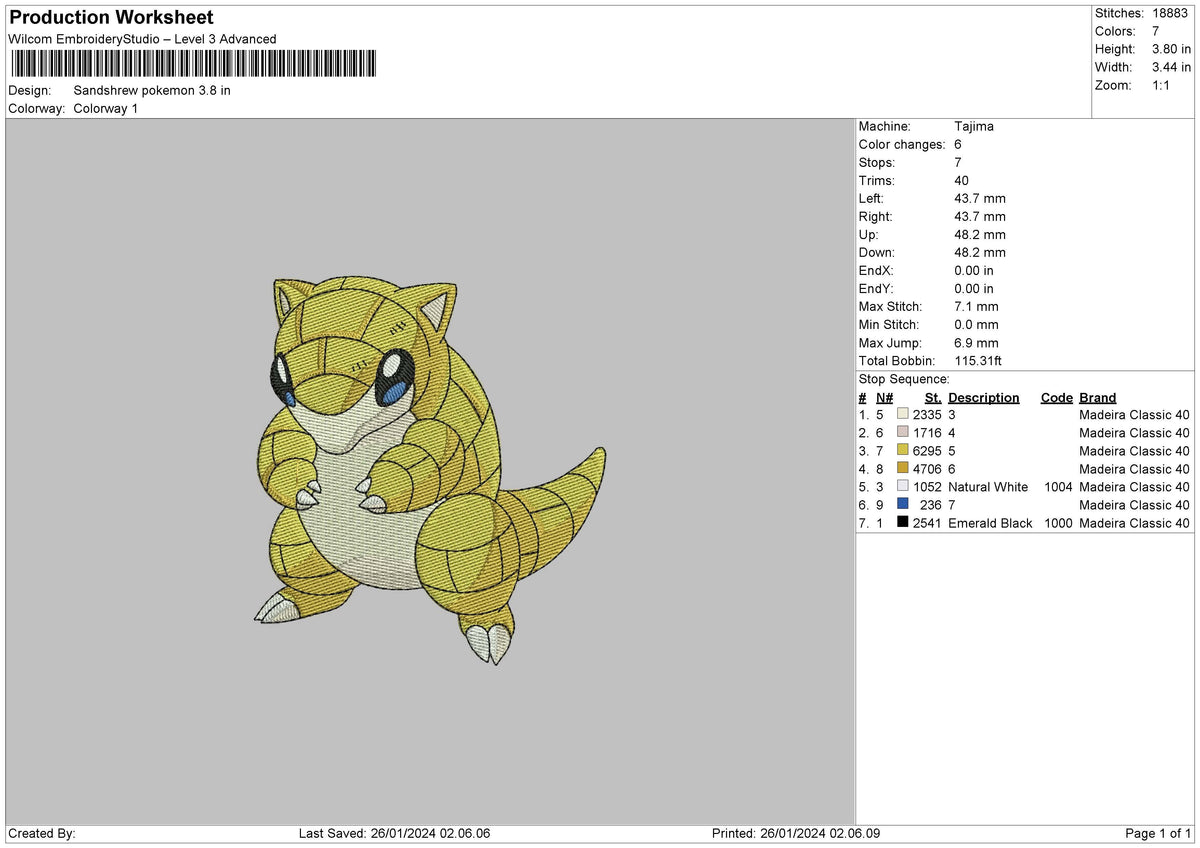Screen dimensions: 1200x848
Task: Click the 'Colorway 1' value
Action: [106, 108]
